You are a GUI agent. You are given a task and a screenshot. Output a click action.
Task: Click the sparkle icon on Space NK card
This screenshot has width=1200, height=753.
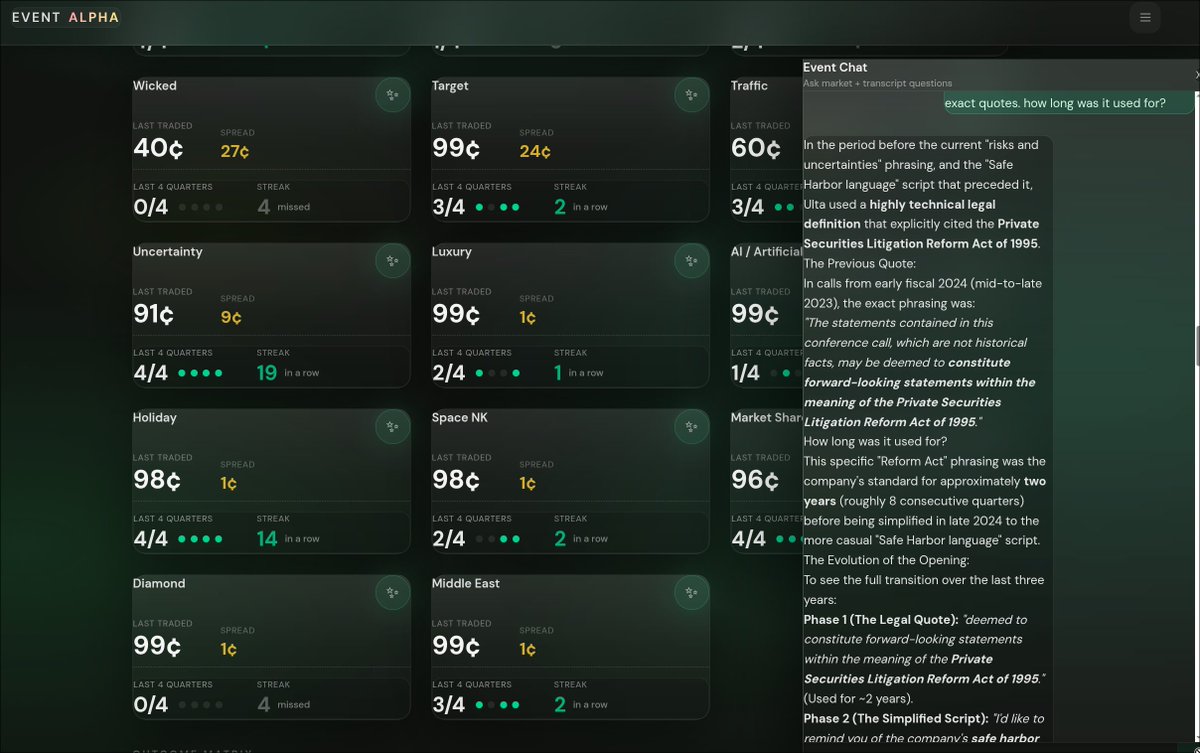[x=691, y=427]
